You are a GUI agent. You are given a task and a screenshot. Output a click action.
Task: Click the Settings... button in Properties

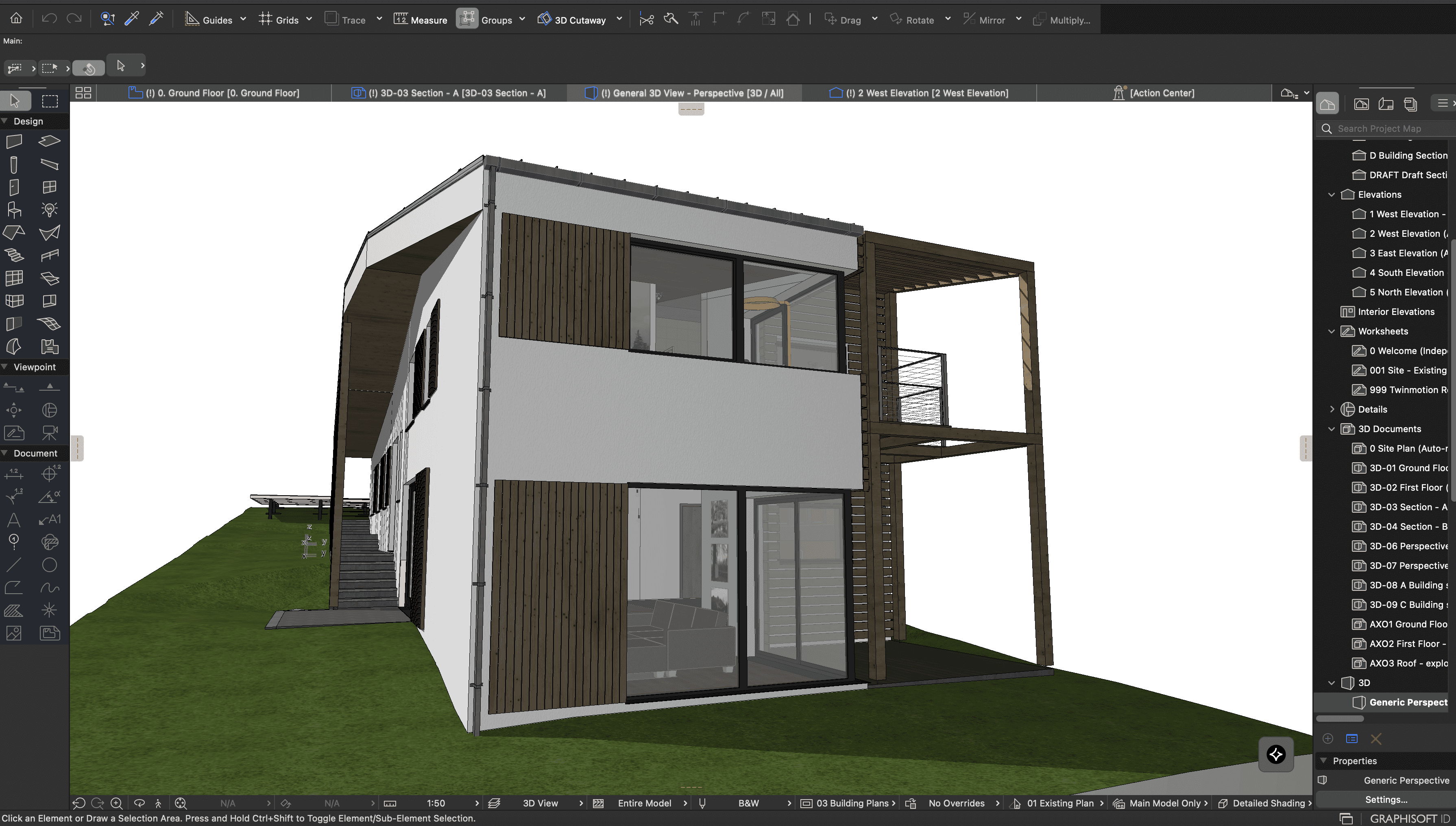(x=1386, y=800)
